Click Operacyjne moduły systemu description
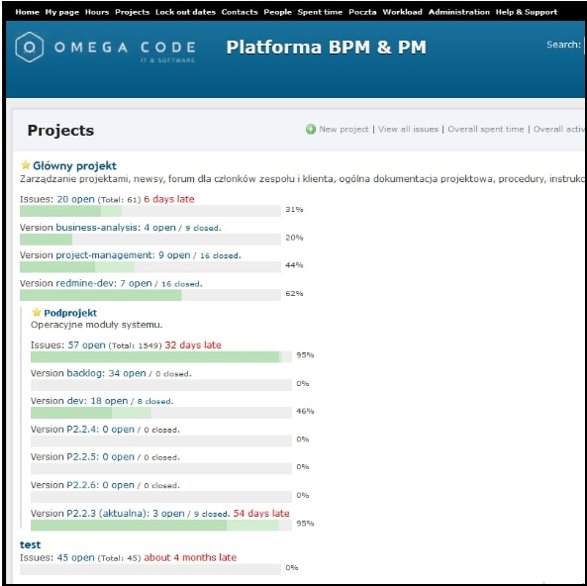The height and width of the screenshot is (586, 587). 97,325
